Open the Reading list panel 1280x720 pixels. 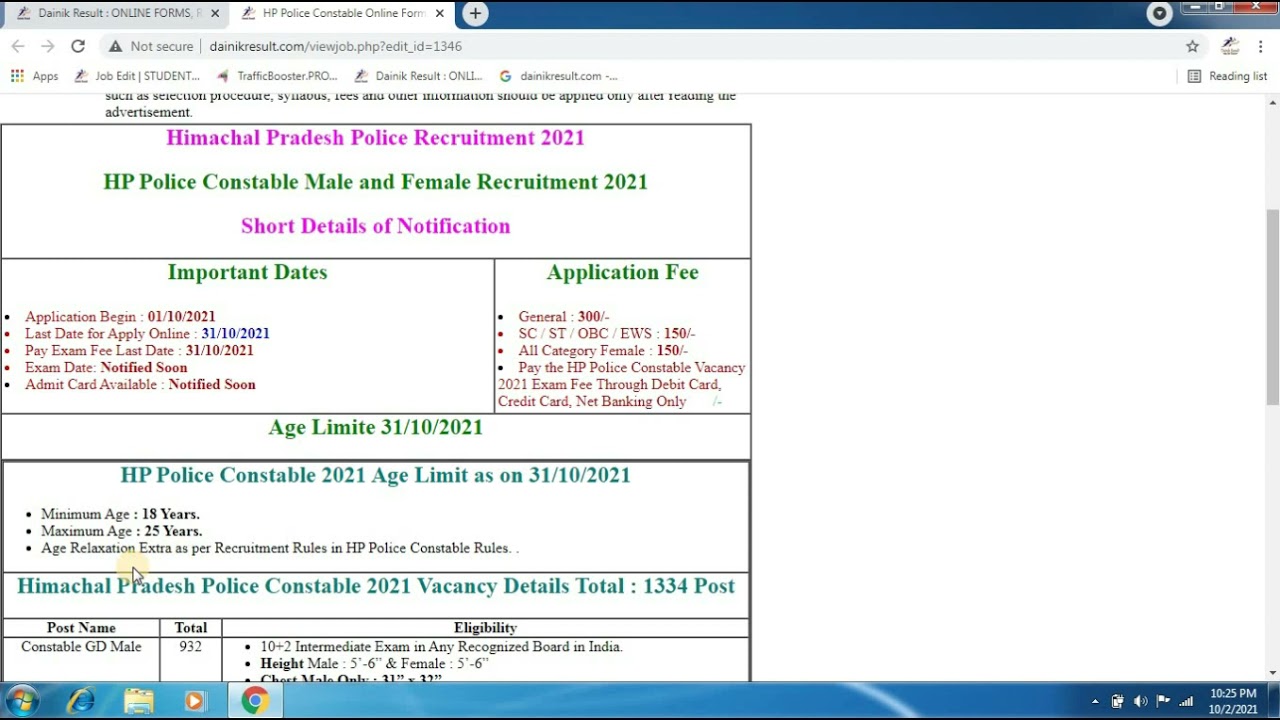click(x=1227, y=76)
